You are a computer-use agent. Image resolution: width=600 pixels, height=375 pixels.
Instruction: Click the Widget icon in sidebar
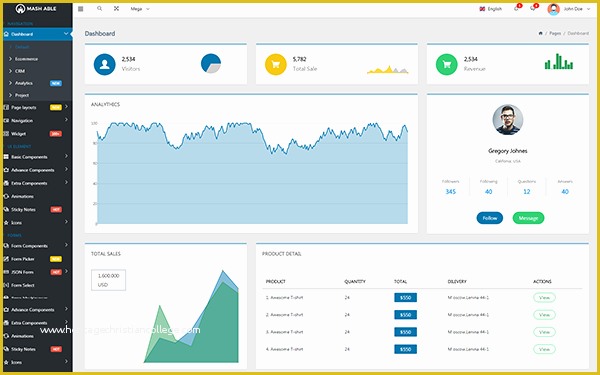pyautogui.click(x=6, y=134)
